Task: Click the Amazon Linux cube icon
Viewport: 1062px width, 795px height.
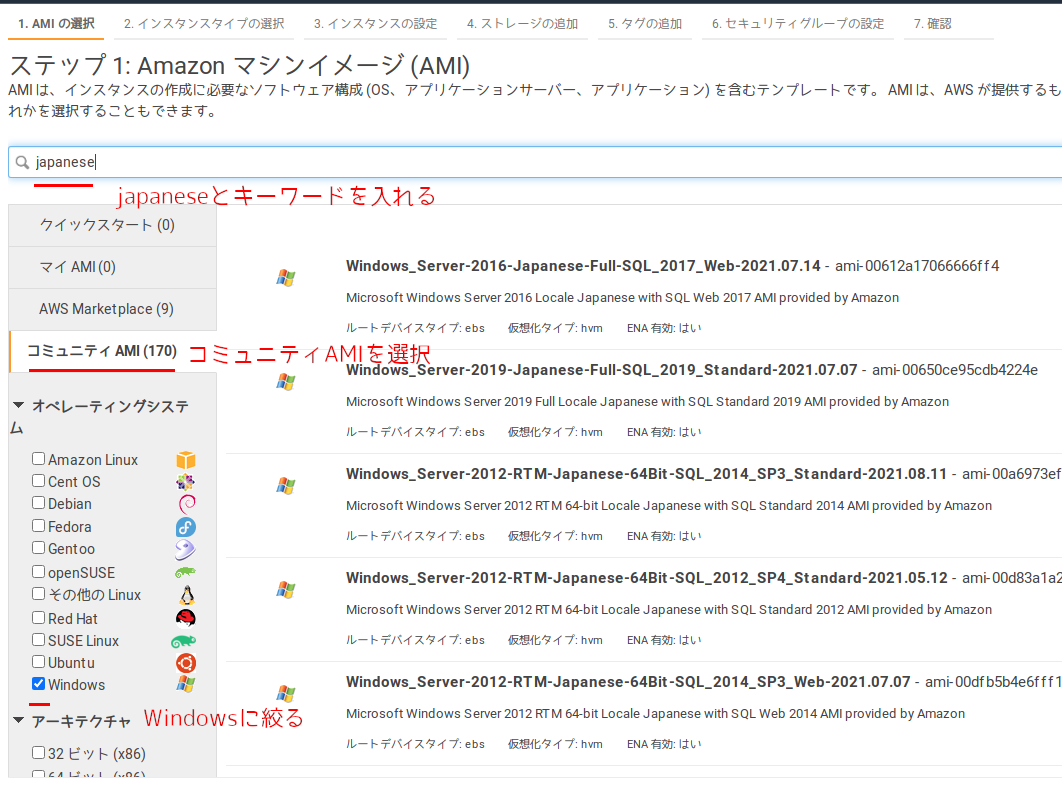Action: (184, 458)
